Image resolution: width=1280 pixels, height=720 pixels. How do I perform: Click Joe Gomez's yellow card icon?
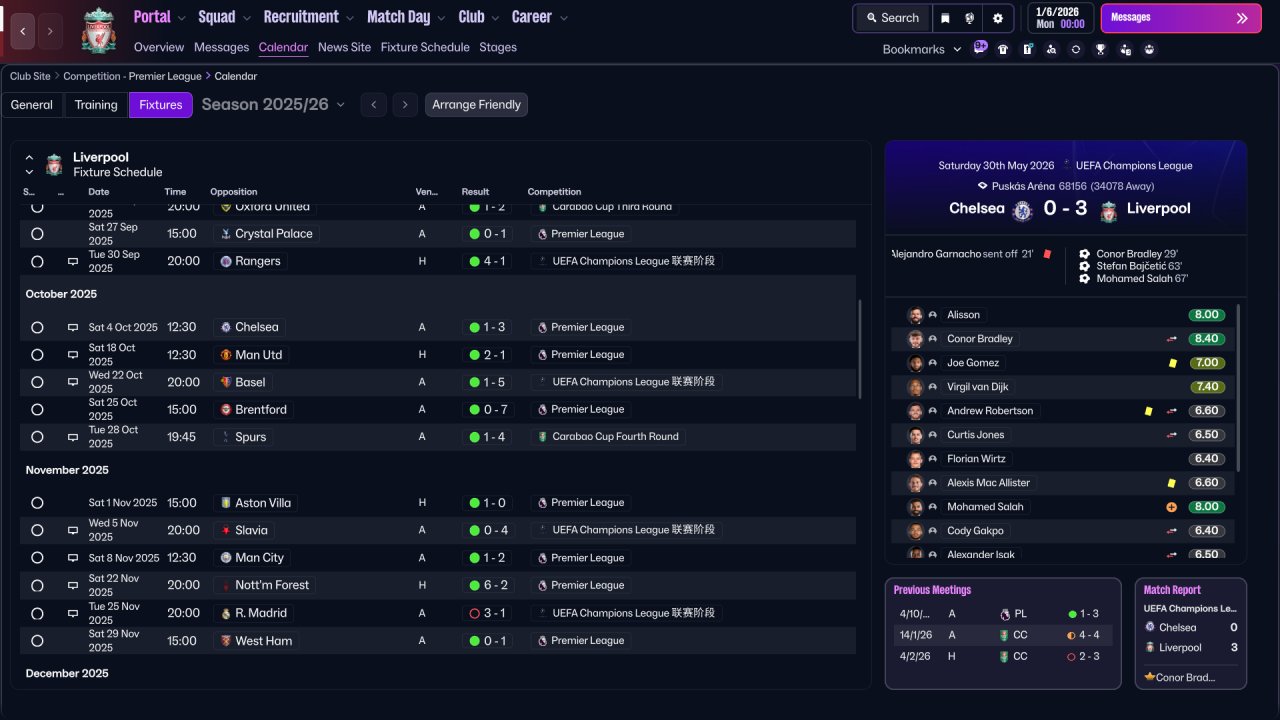(1172, 363)
